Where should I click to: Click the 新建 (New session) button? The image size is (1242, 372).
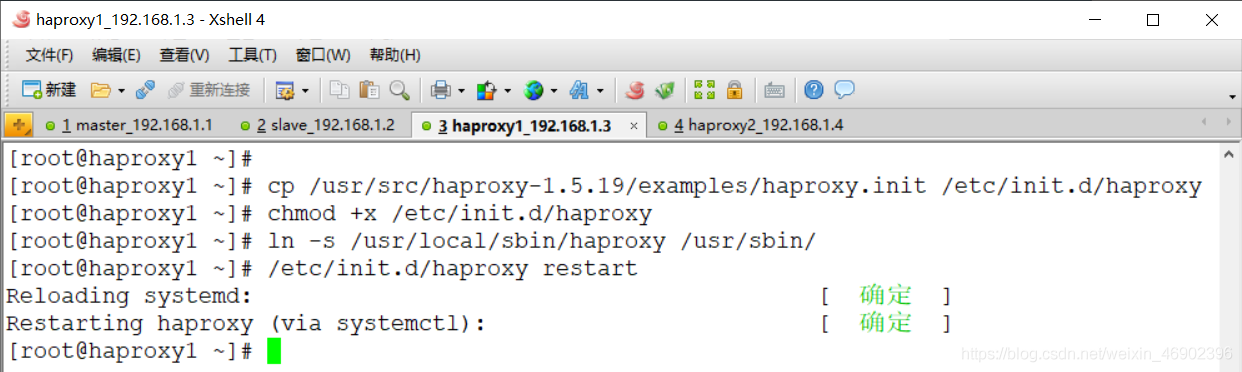point(49,90)
